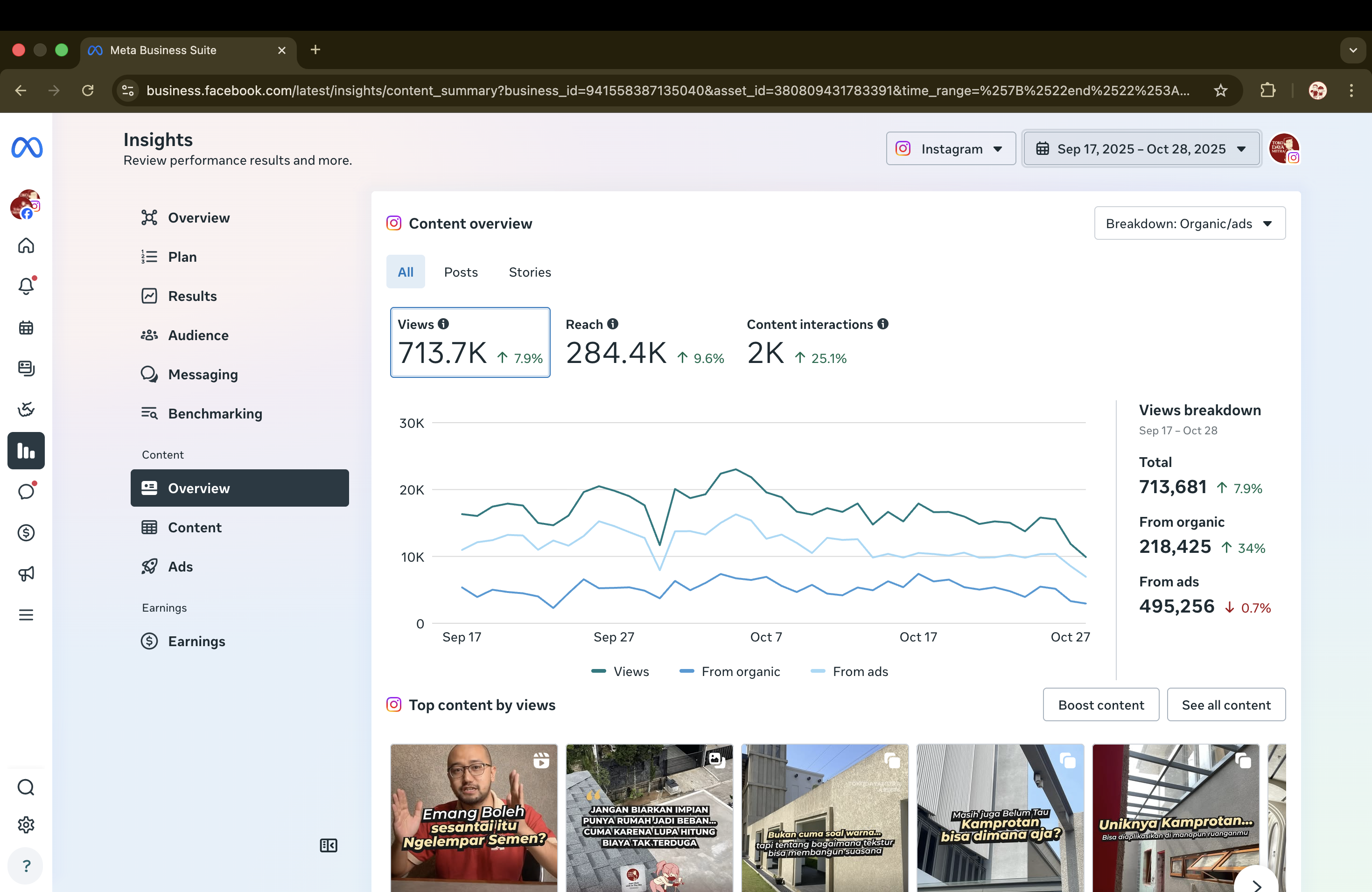
Task: Switch to the Stories tab
Action: (529, 272)
